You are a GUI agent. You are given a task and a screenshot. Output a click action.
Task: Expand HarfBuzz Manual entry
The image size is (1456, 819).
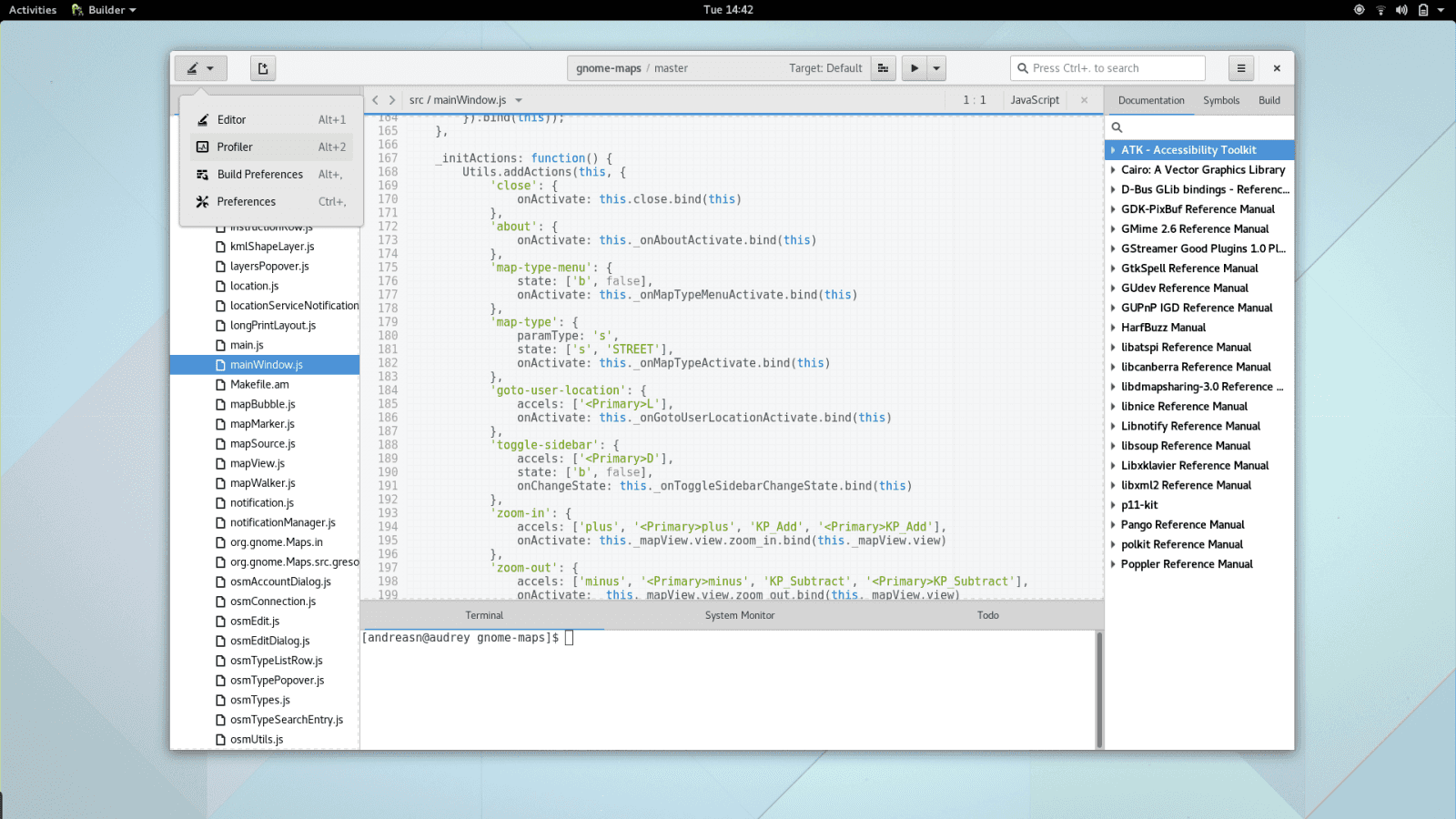[1113, 328]
